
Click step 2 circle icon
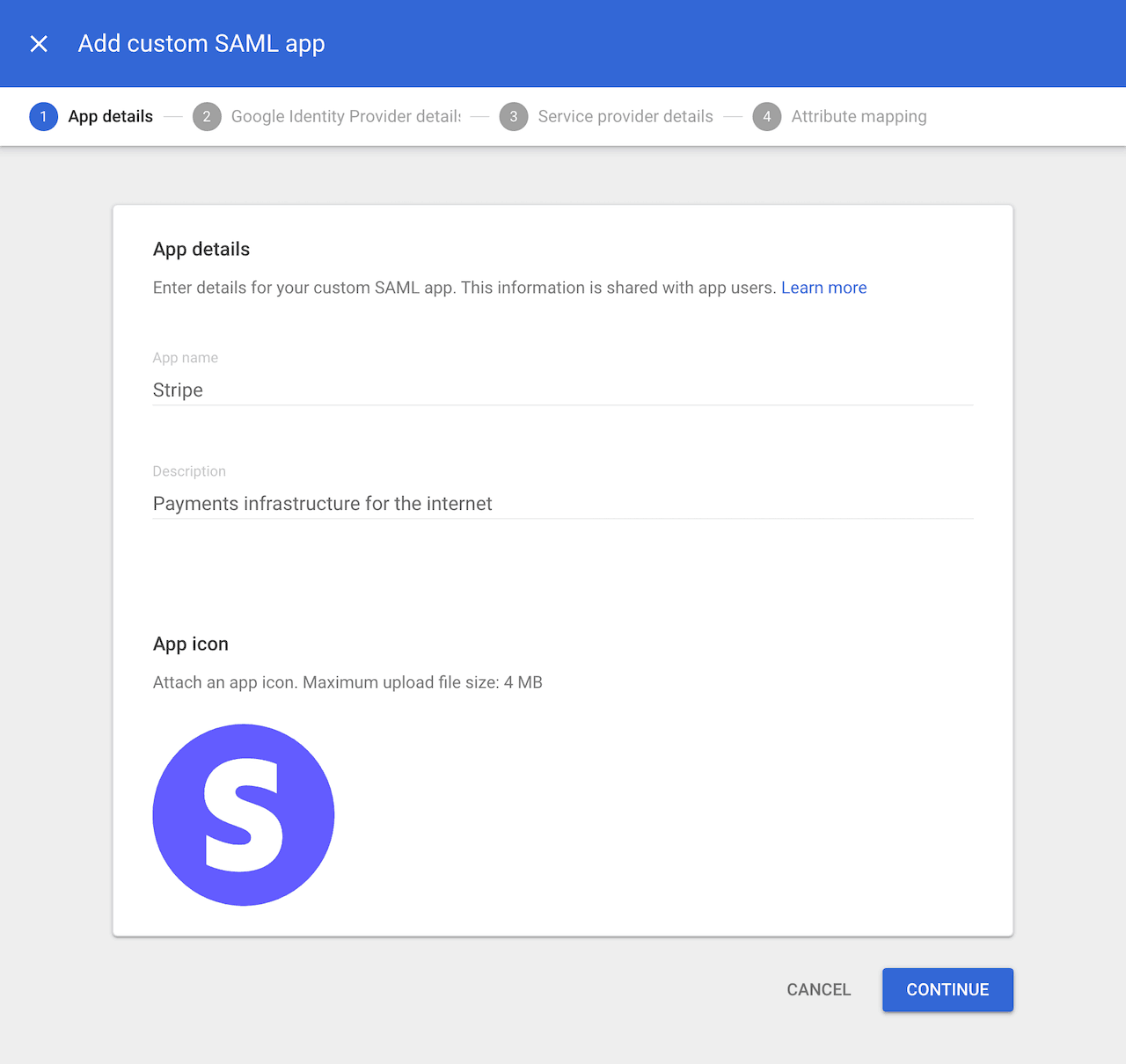click(x=207, y=116)
